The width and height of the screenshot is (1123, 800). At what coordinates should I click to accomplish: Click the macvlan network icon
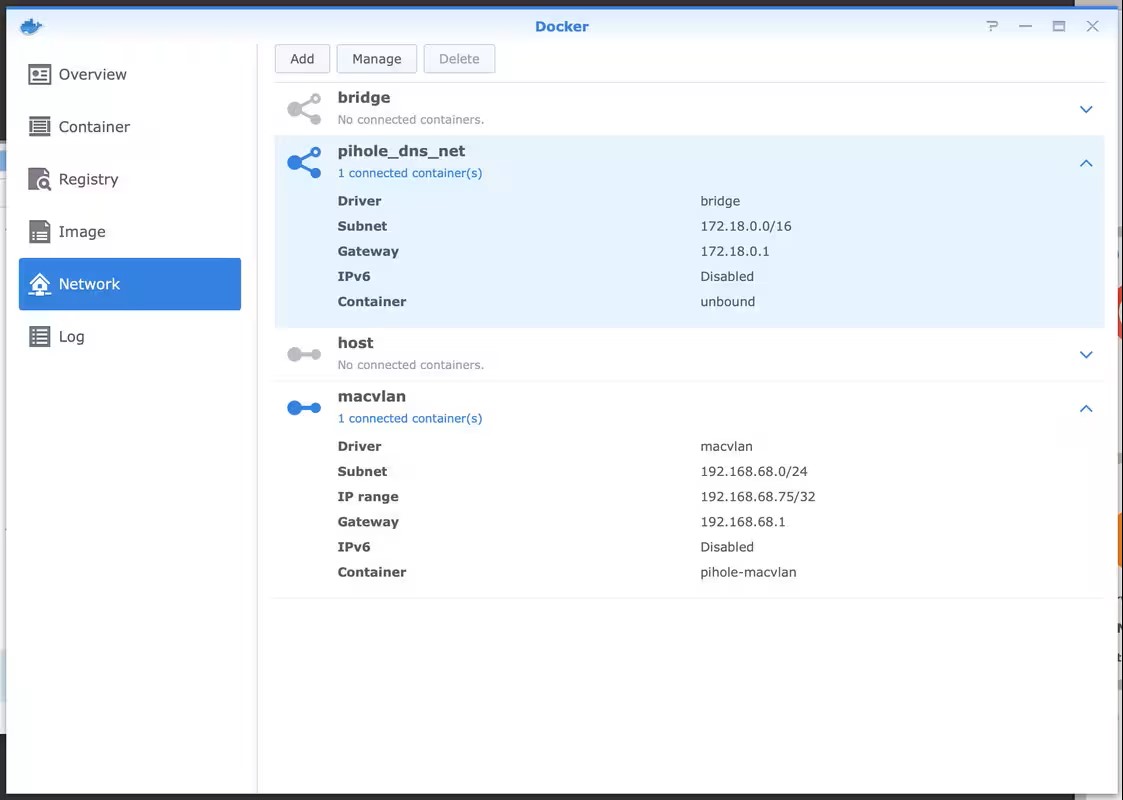point(304,408)
